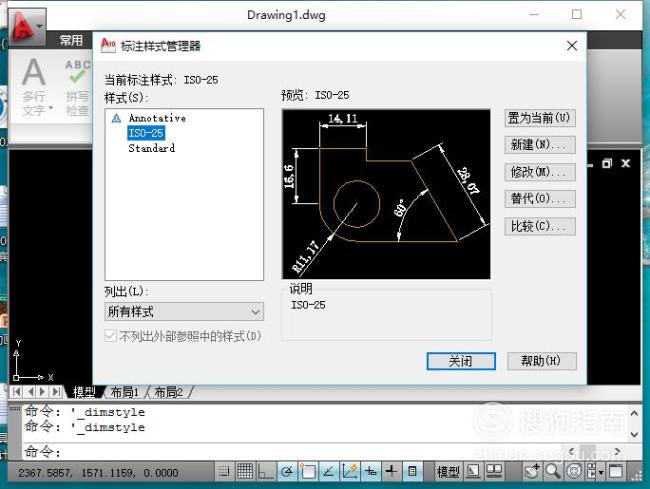This screenshot has width=650, height=489.
Task: Click the Clean Screen icon
Action: coord(616,472)
